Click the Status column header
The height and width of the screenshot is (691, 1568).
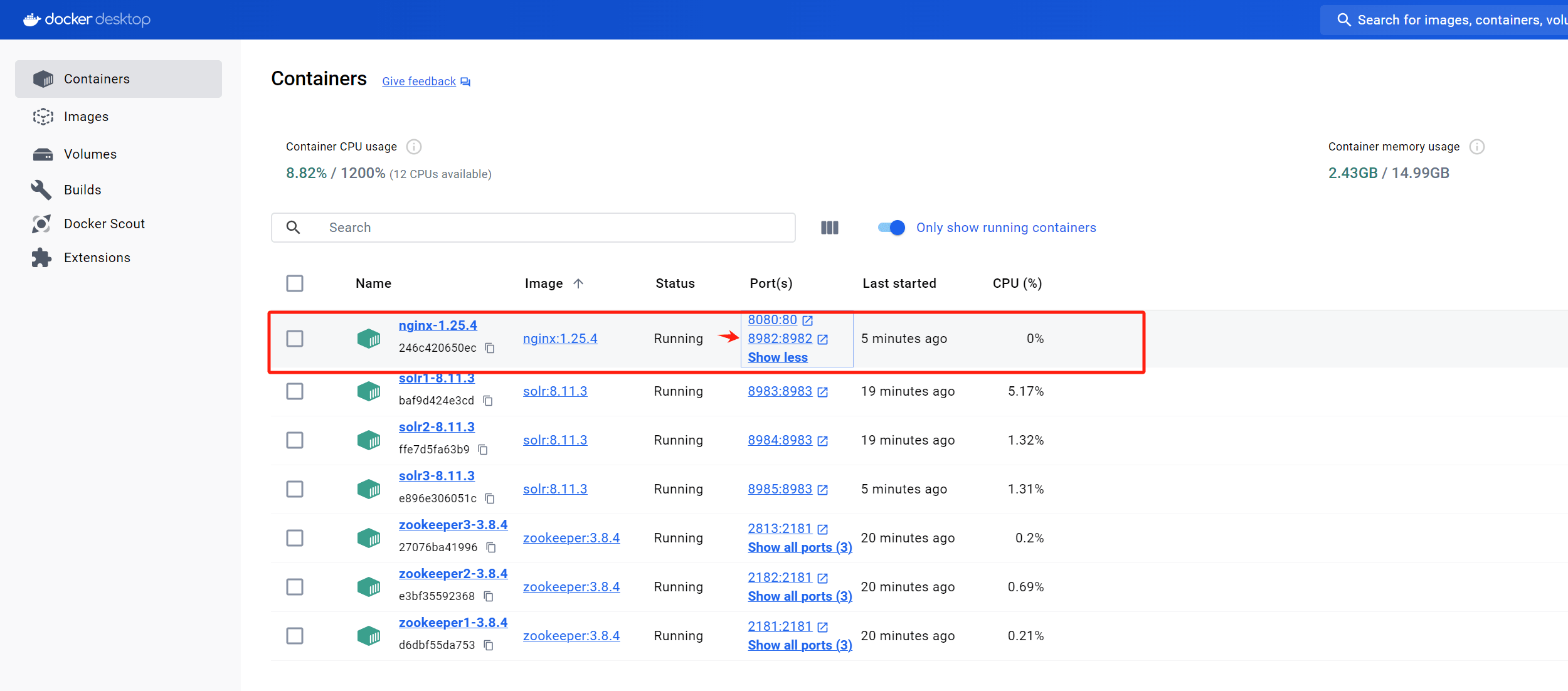(675, 283)
